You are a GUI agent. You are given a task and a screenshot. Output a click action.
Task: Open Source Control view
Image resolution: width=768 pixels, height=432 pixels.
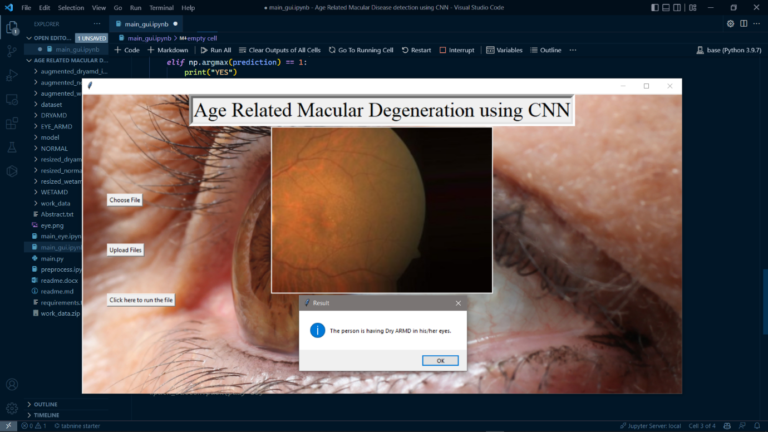(x=12, y=51)
